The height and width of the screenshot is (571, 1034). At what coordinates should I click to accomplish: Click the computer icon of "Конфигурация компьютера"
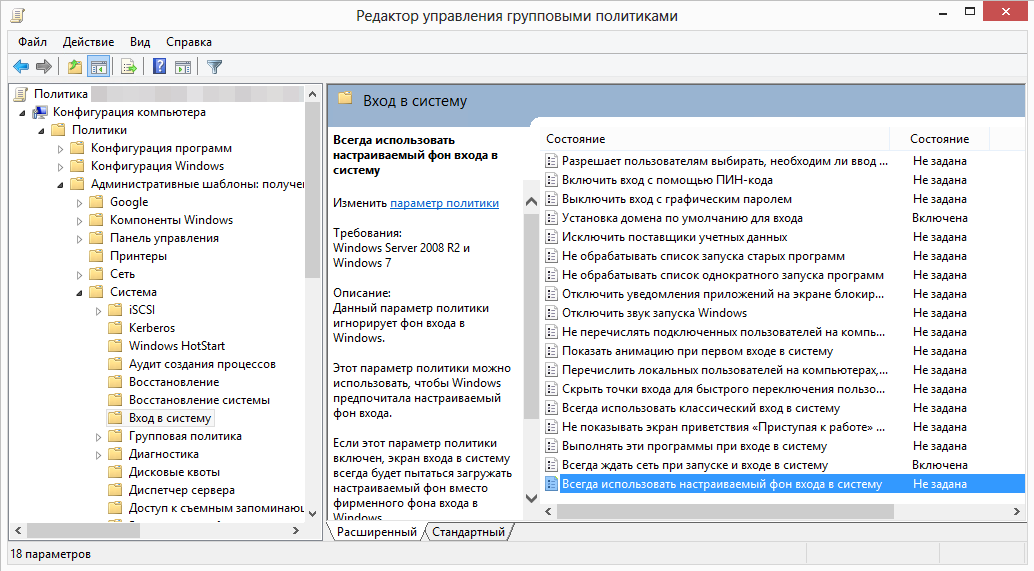coord(40,112)
